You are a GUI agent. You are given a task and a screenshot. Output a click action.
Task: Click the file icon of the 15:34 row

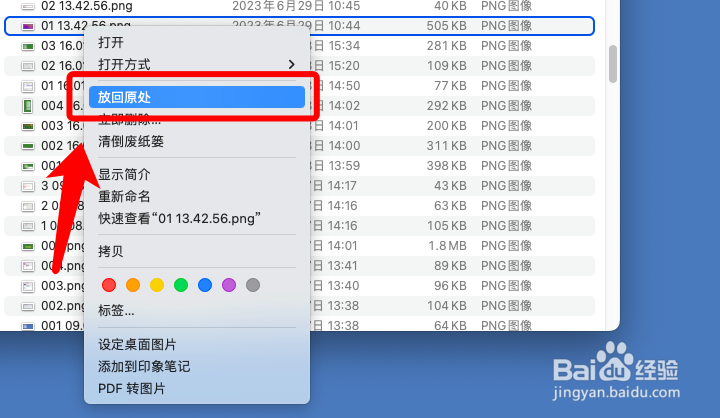click(28, 46)
